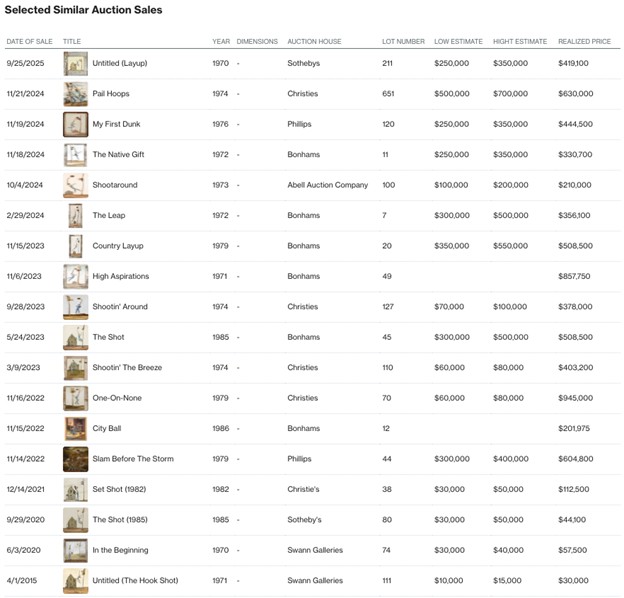Click the Realized Price column header
The width and height of the screenshot is (624, 598).
[584, 42]
